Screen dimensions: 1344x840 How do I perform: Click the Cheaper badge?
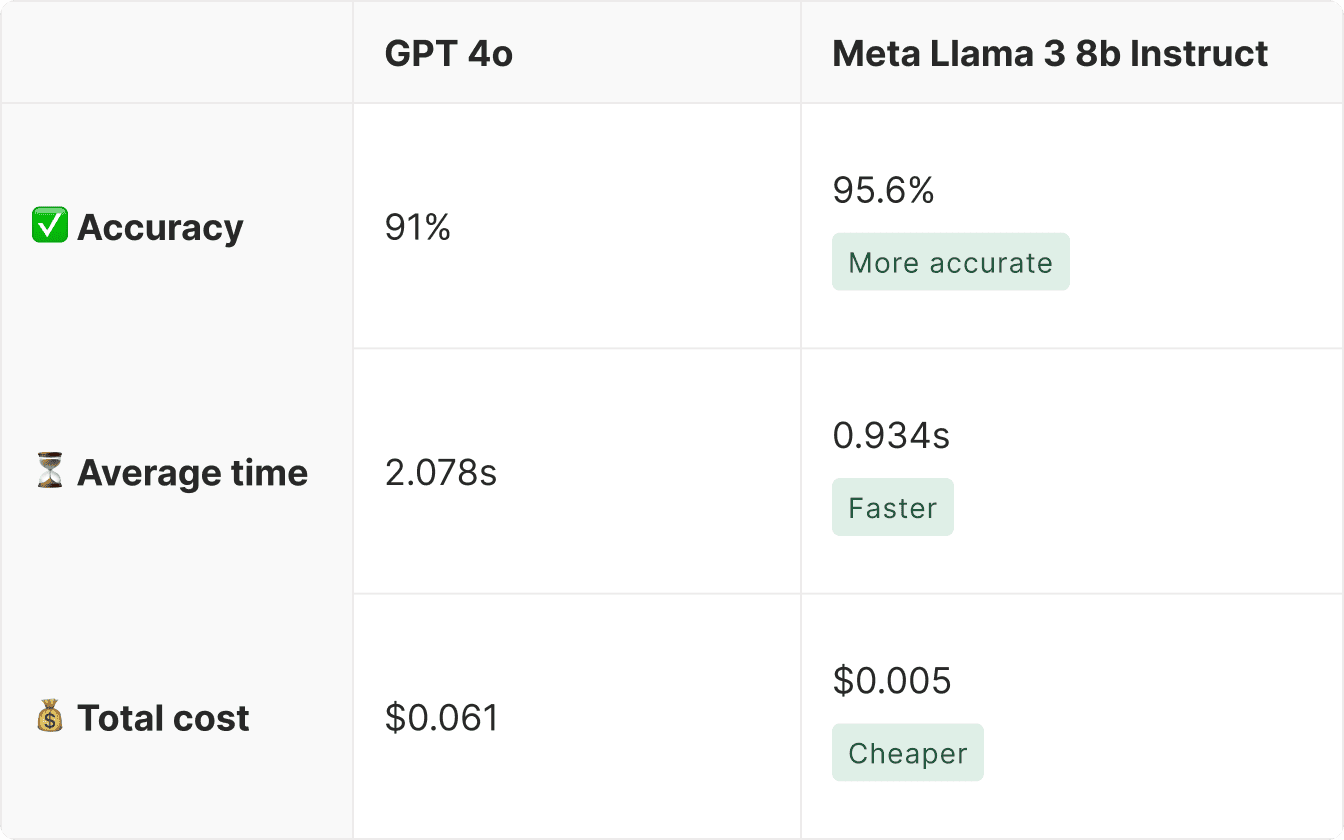click(907, 753)
